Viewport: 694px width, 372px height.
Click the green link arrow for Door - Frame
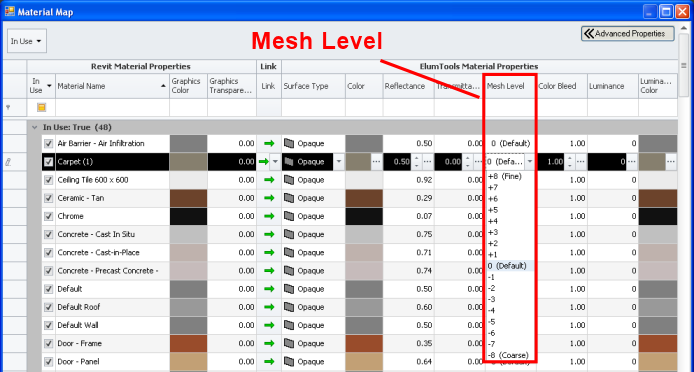(x=269, y=344)
